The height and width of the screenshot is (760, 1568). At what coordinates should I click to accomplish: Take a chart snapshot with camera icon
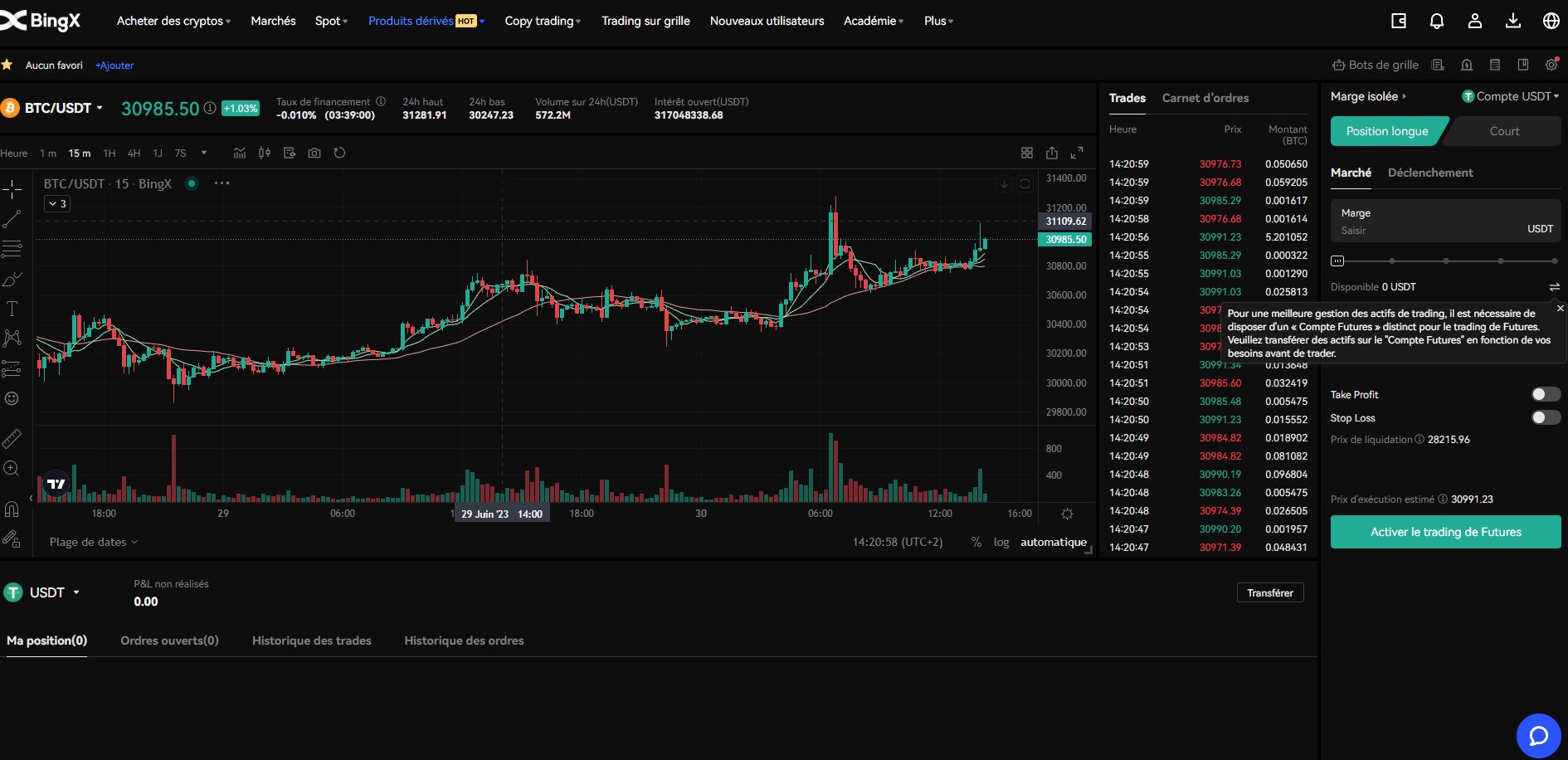point(314,153)
